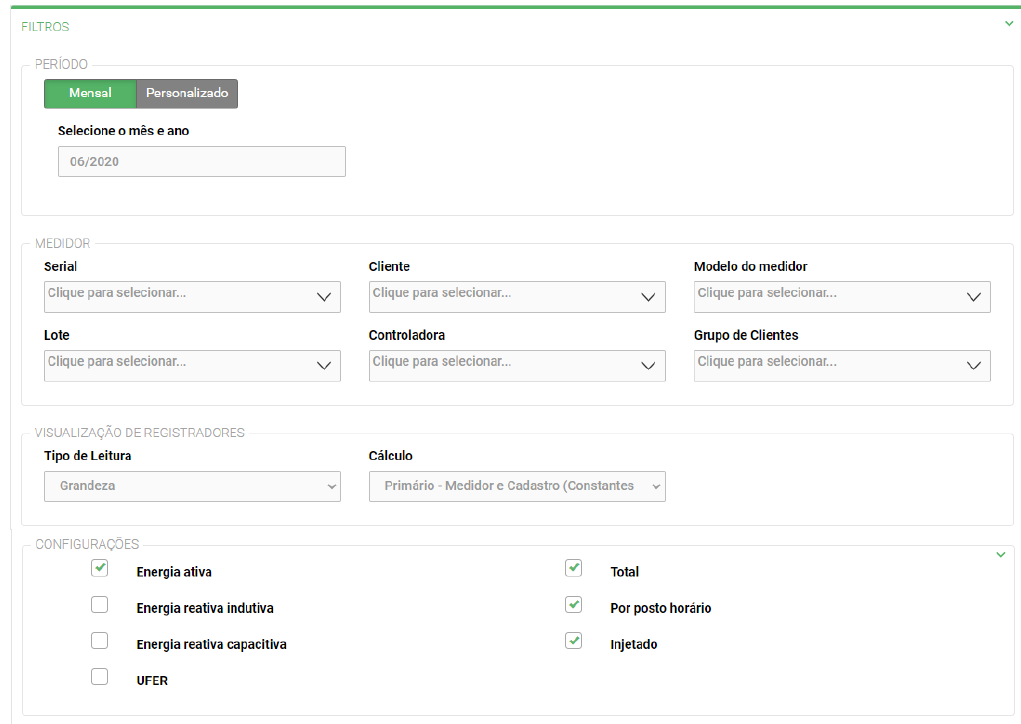Enable Energia reativa indutiva checkbox
Viewport: 1021px width, 724px height.
[x=100, y=604]
